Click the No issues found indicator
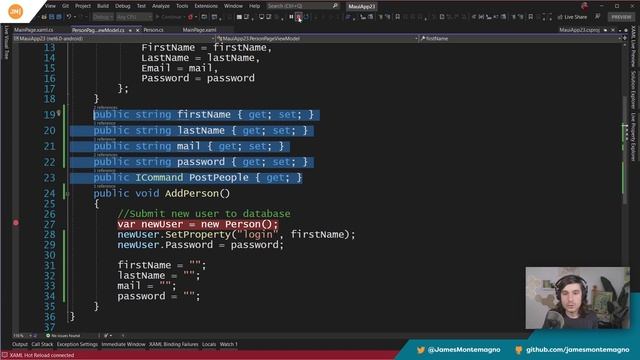The image size is (640, 360). point(63,336)
